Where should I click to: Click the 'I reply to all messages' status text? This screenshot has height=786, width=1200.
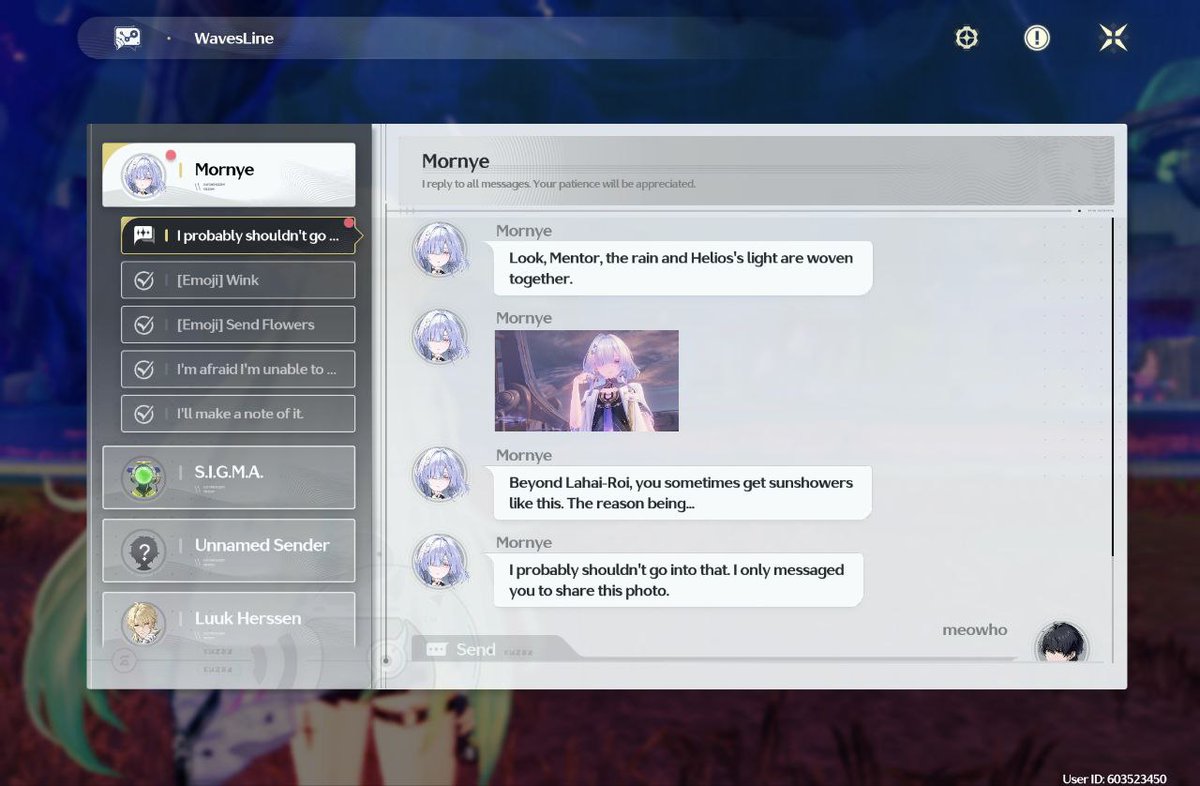tap(558, 184)
